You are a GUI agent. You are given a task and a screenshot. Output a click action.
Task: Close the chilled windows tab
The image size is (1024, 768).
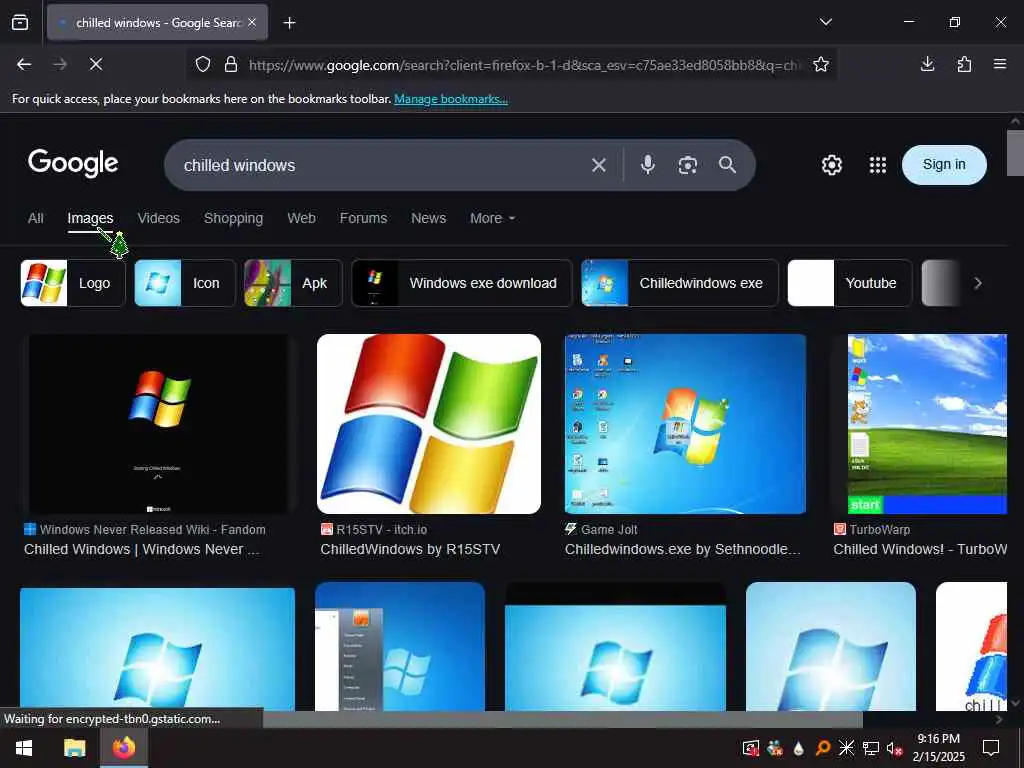(x=252, y=22)
